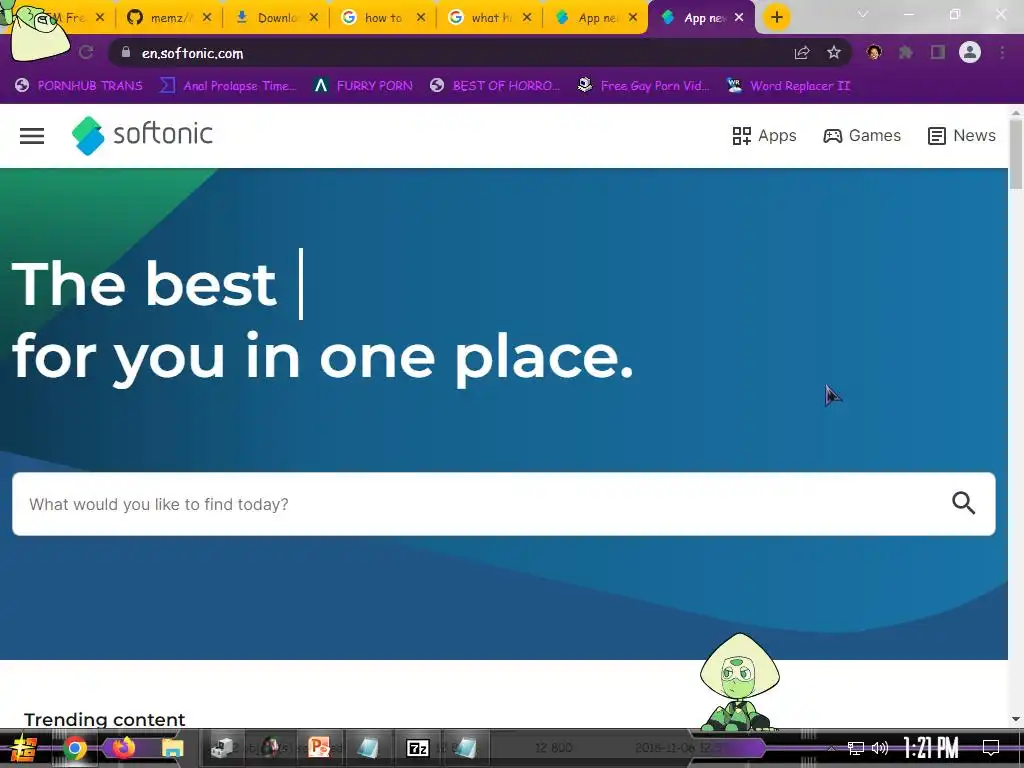Open the Windows Start button
Viewport: 1024px width, 768px height.
pos(24,748)
